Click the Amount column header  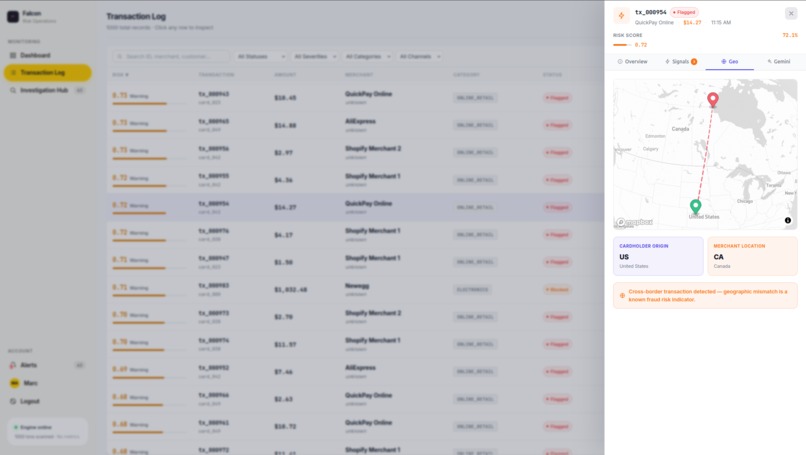(285, 75)
